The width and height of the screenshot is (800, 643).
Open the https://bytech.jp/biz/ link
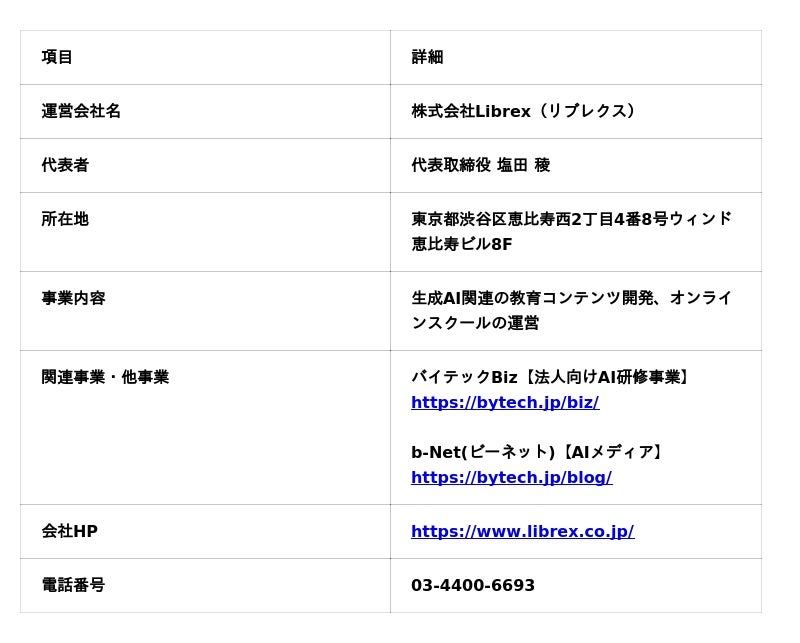(x=504, y=402)
